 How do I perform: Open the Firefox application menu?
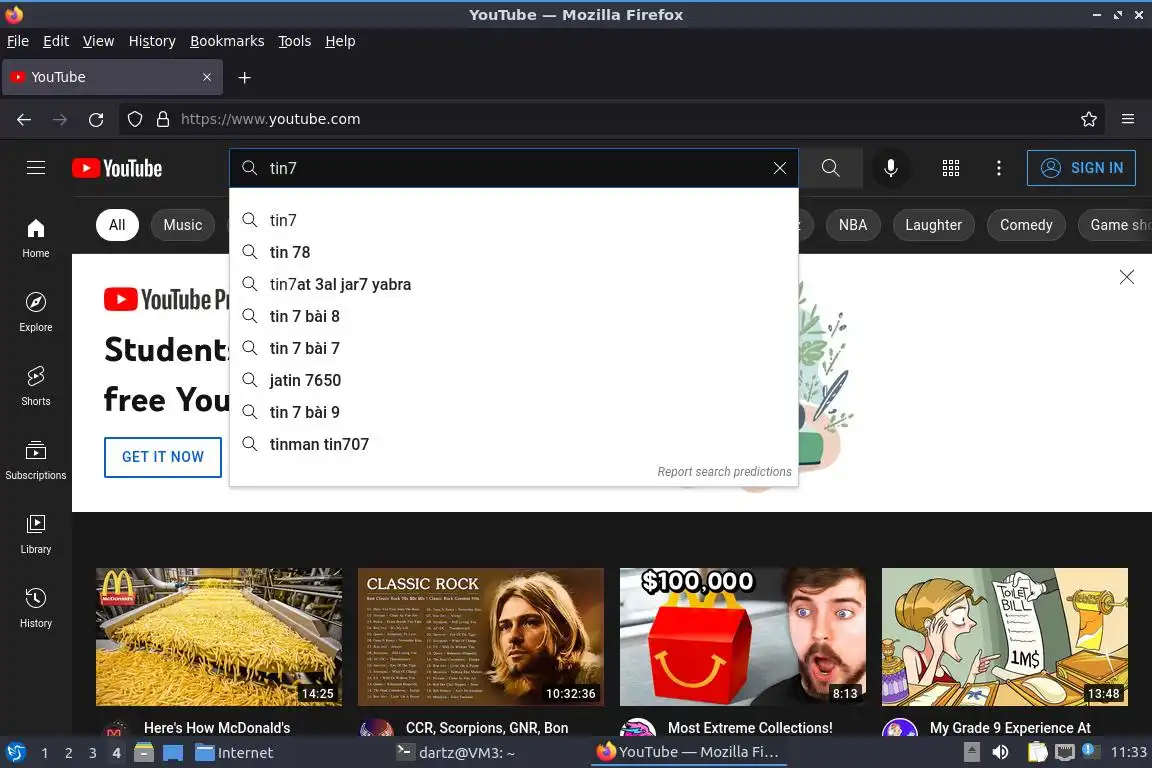[1128, 119]
